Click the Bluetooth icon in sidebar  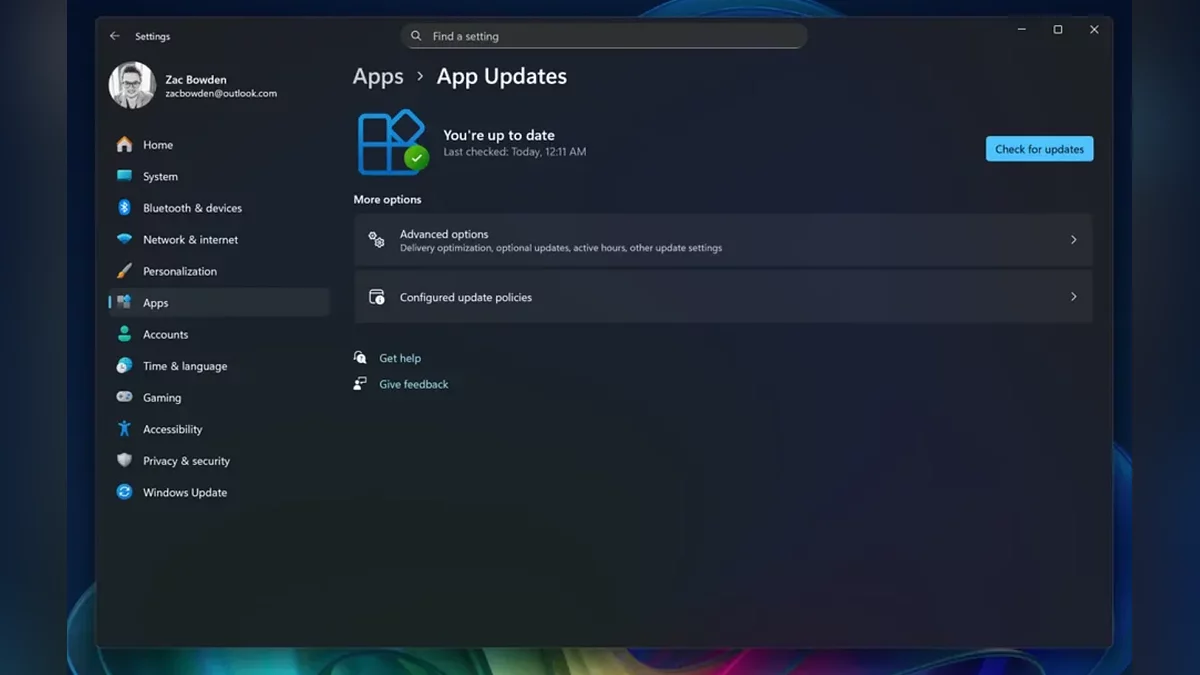124,208
